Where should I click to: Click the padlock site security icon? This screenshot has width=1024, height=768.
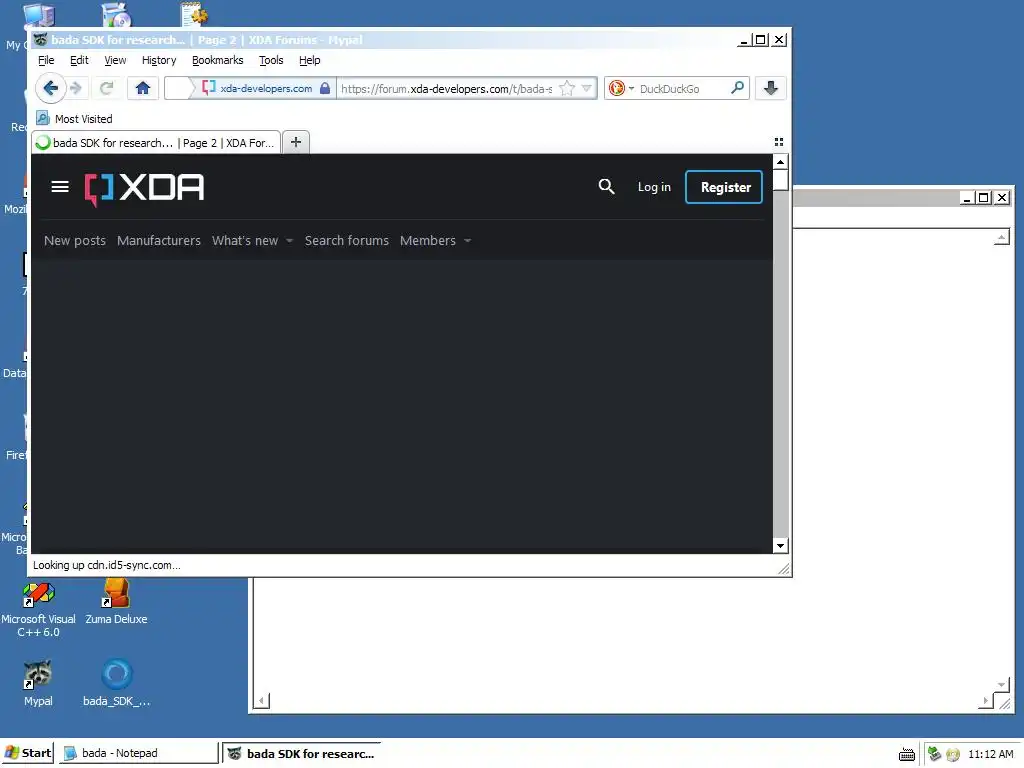[x=325, y=88]
